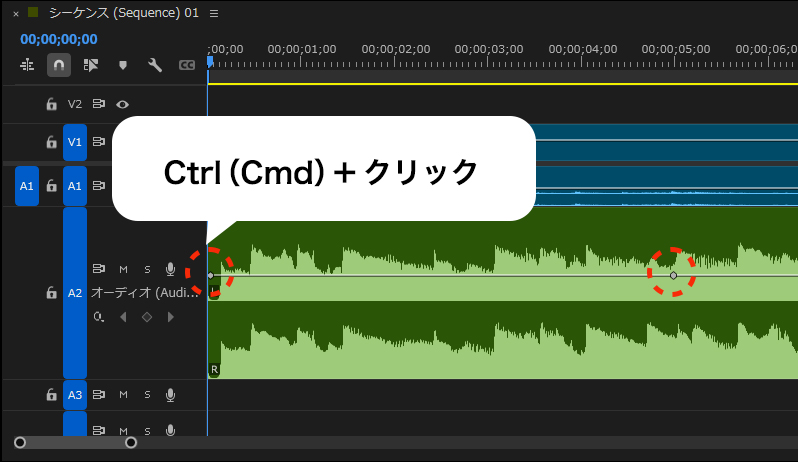The image size is (798, 462).
Task: Click the left zoom scrollbar handle
Action: pyautogui.click(x=20, y=443)
